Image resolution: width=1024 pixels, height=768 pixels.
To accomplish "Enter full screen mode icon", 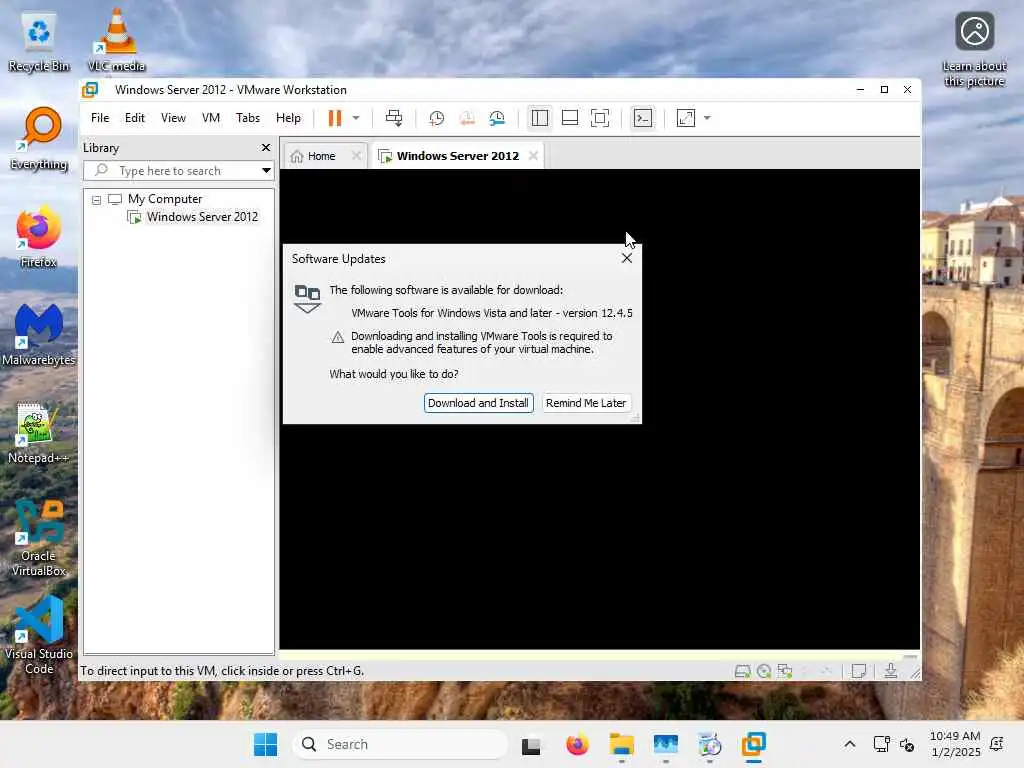I will (x=600, y=118).
